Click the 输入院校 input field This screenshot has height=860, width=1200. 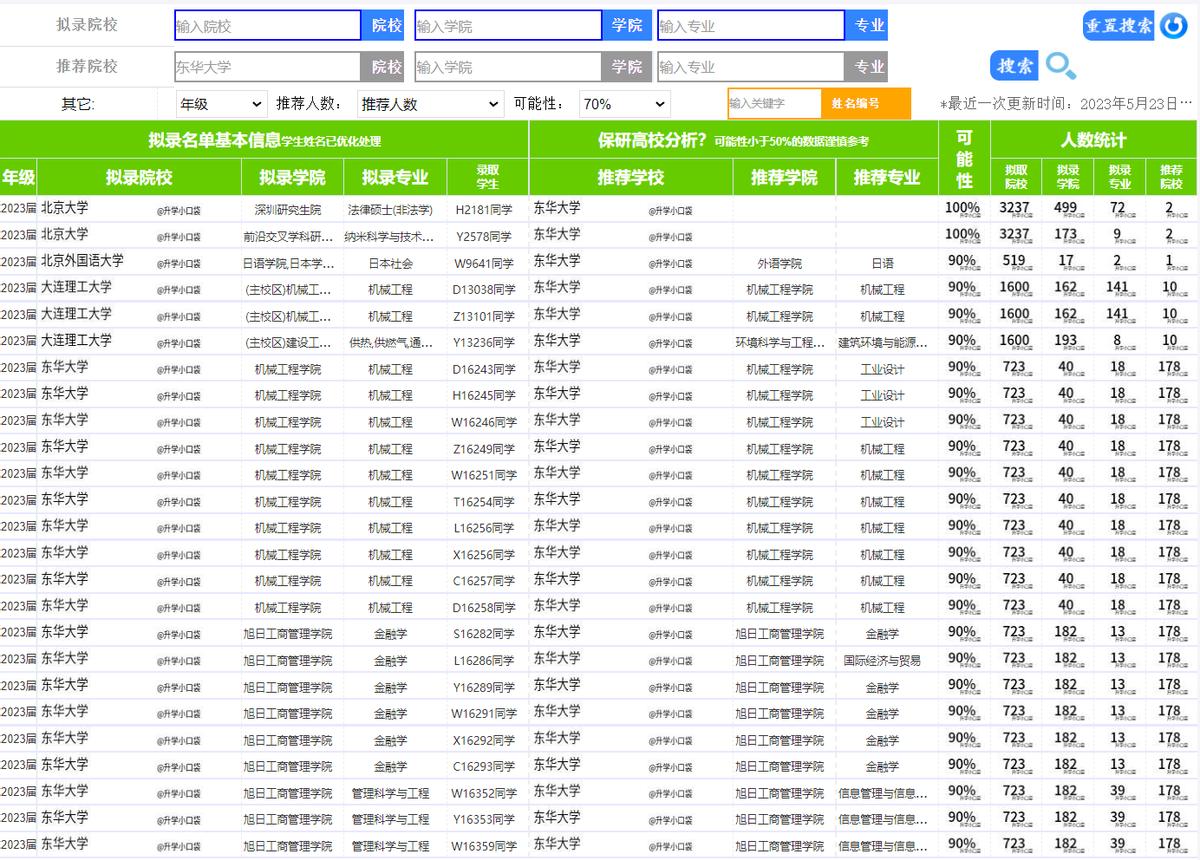pos(265,24)
